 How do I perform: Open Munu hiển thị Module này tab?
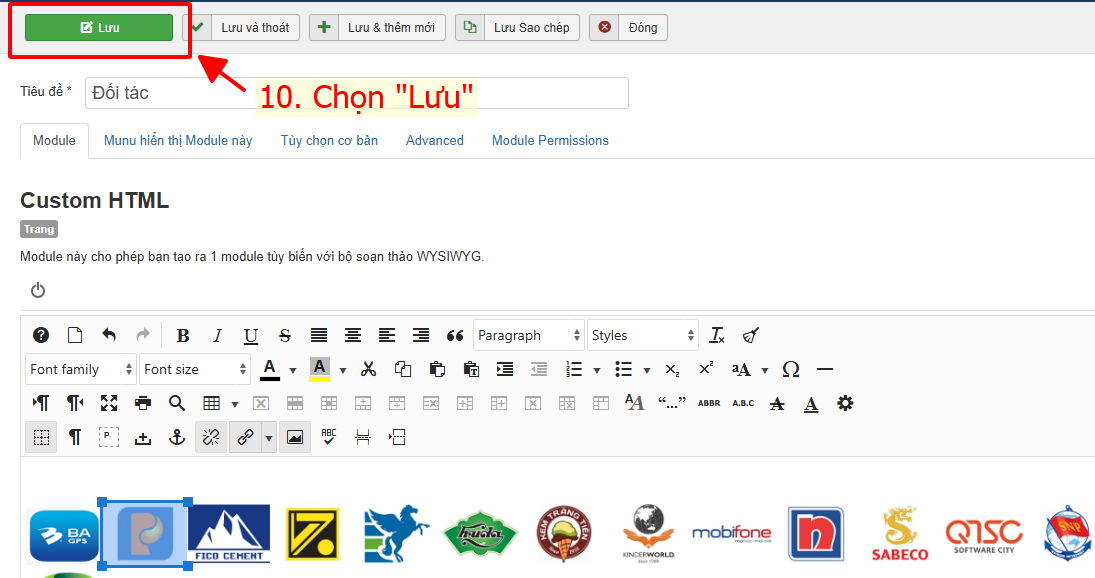pyautogui.click(x=178, y=140)
